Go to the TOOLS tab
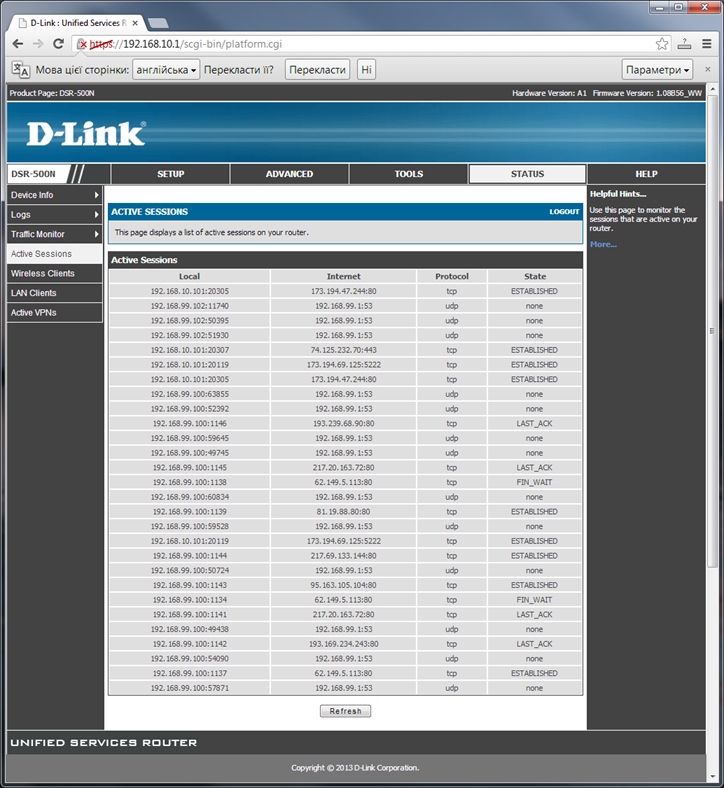724x788 pixels. point(408,174)
